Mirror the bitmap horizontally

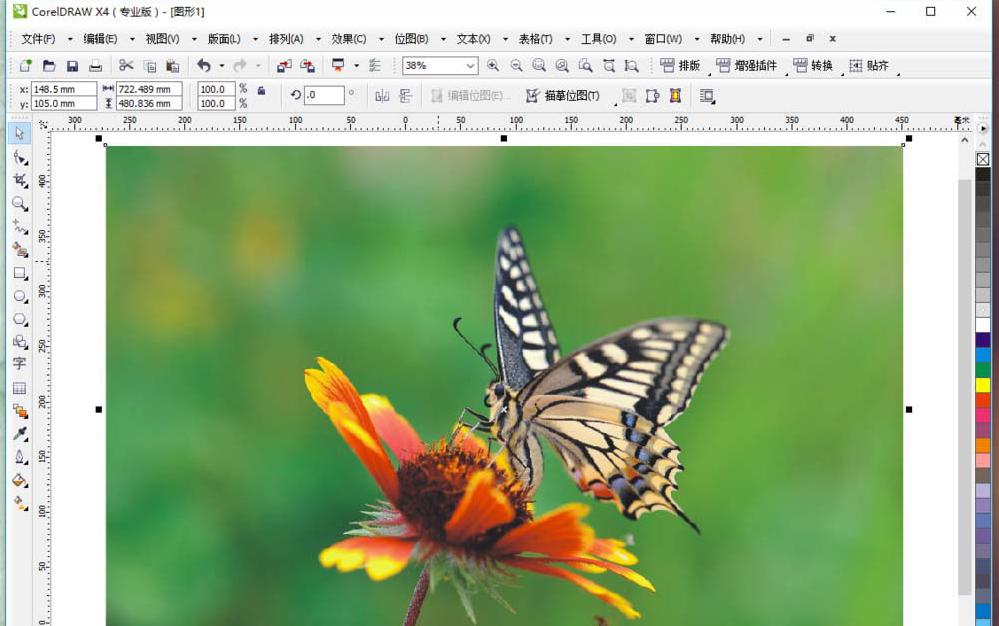[382, 96]
